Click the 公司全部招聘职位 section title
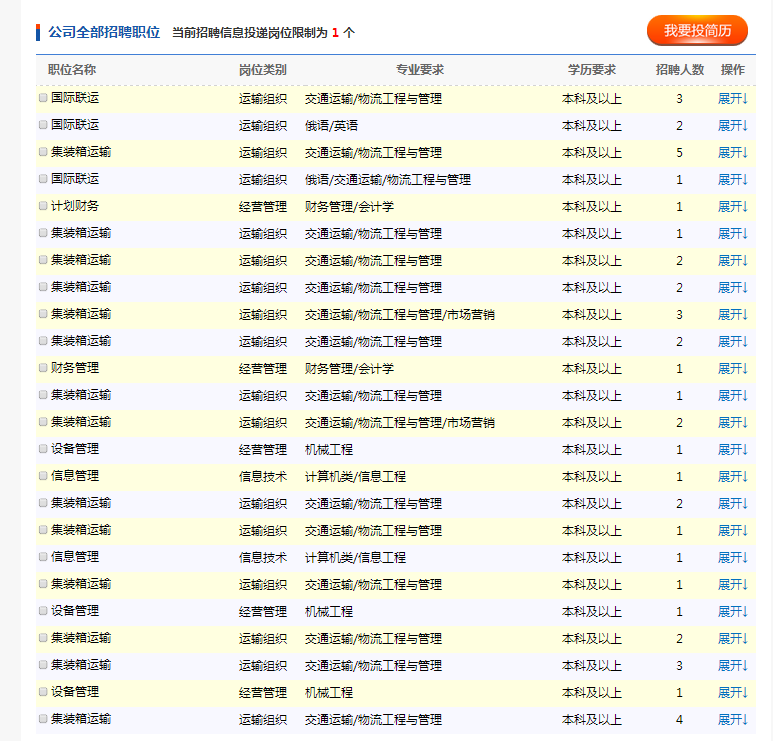The height and width of the screenshot is (741, 773). [x=104, y=32]
